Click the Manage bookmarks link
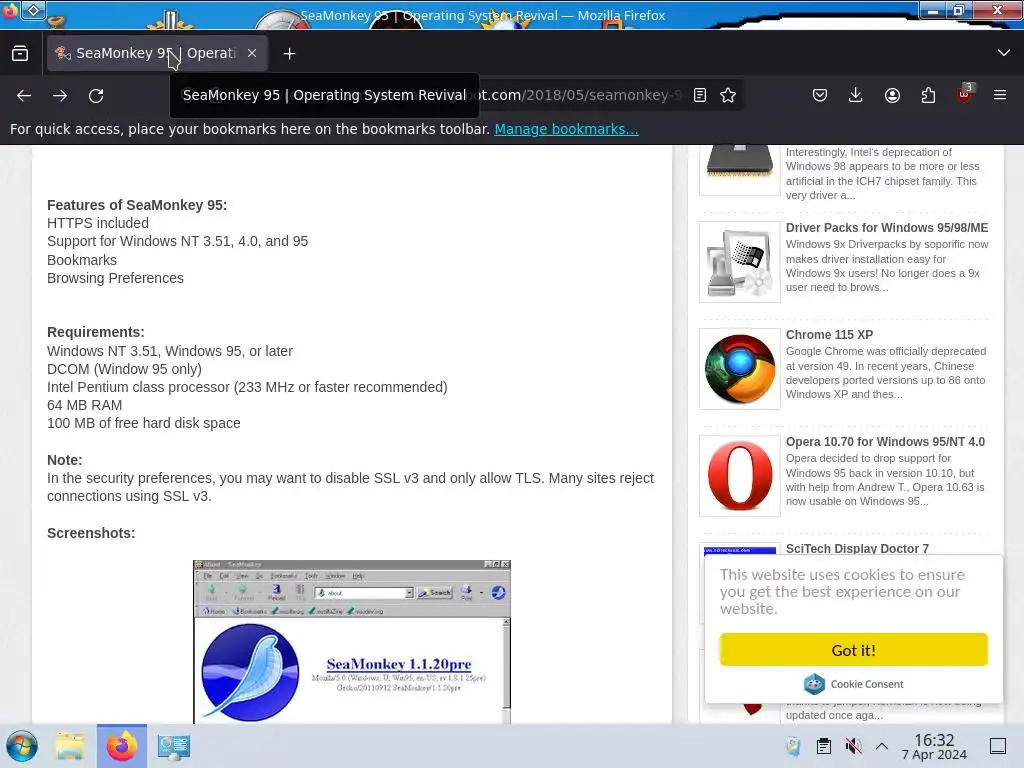 [566, 129]
